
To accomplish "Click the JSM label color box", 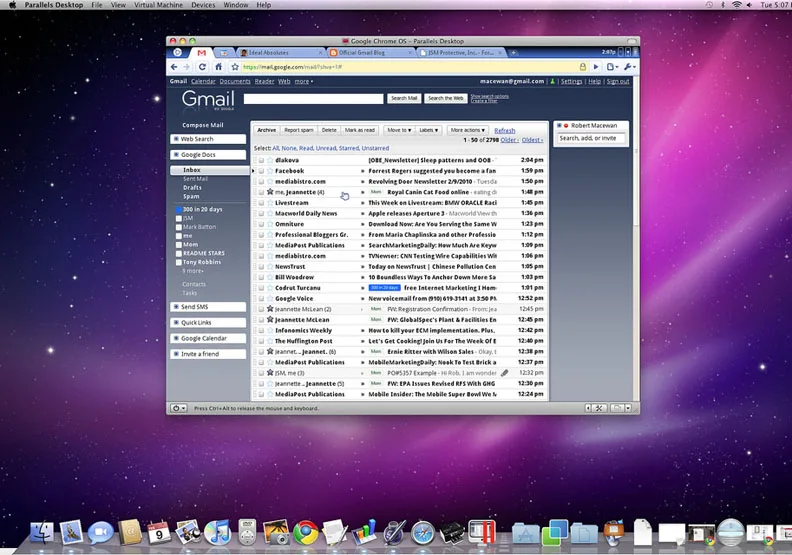I will 179,219.
